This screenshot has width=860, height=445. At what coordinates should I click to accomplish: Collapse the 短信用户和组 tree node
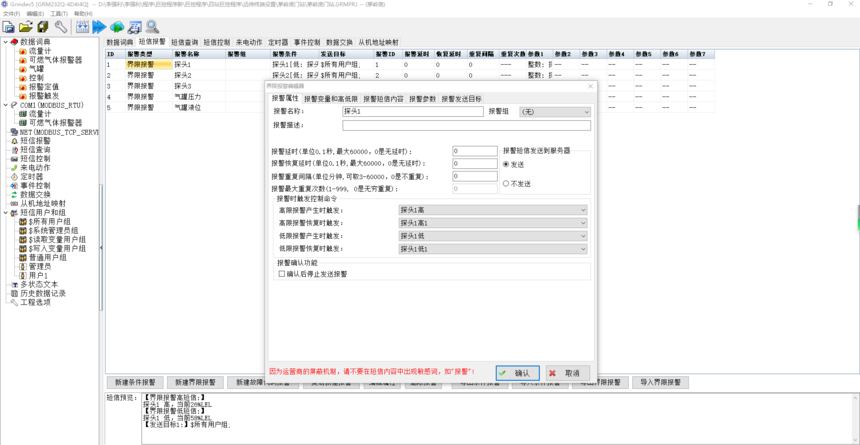click(5, 212)
